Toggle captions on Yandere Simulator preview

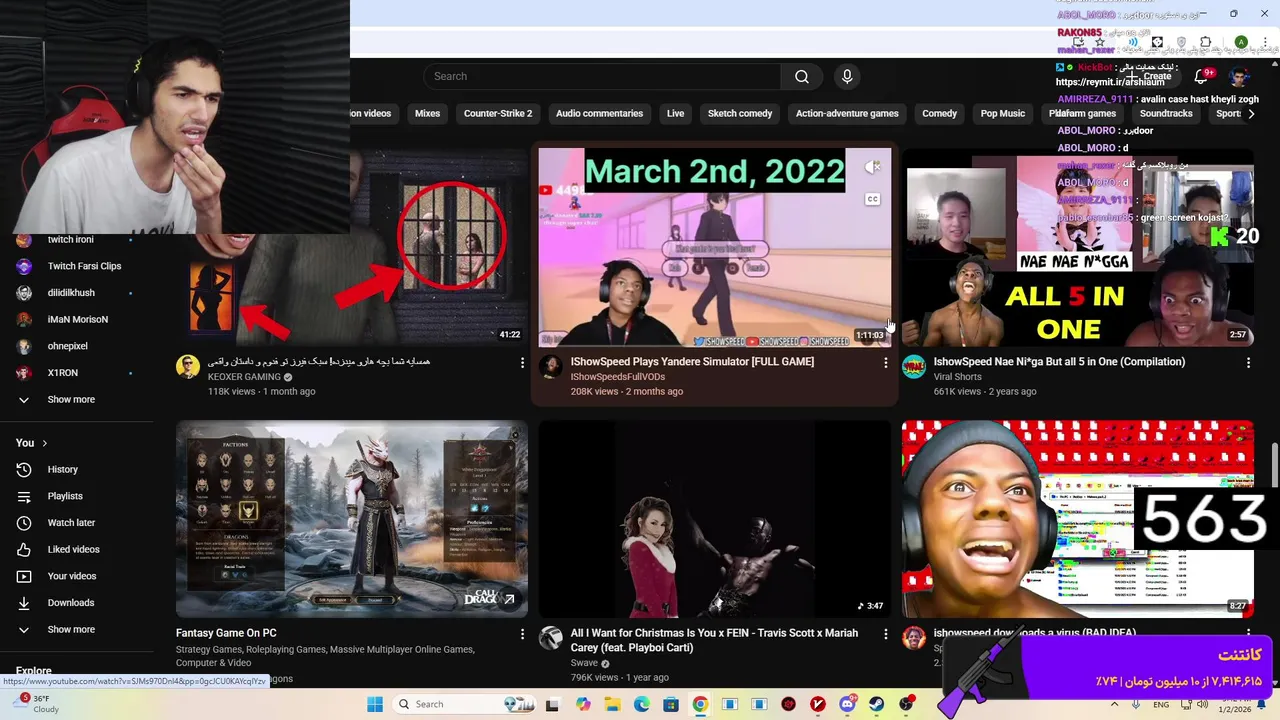[x=873, y=199]
